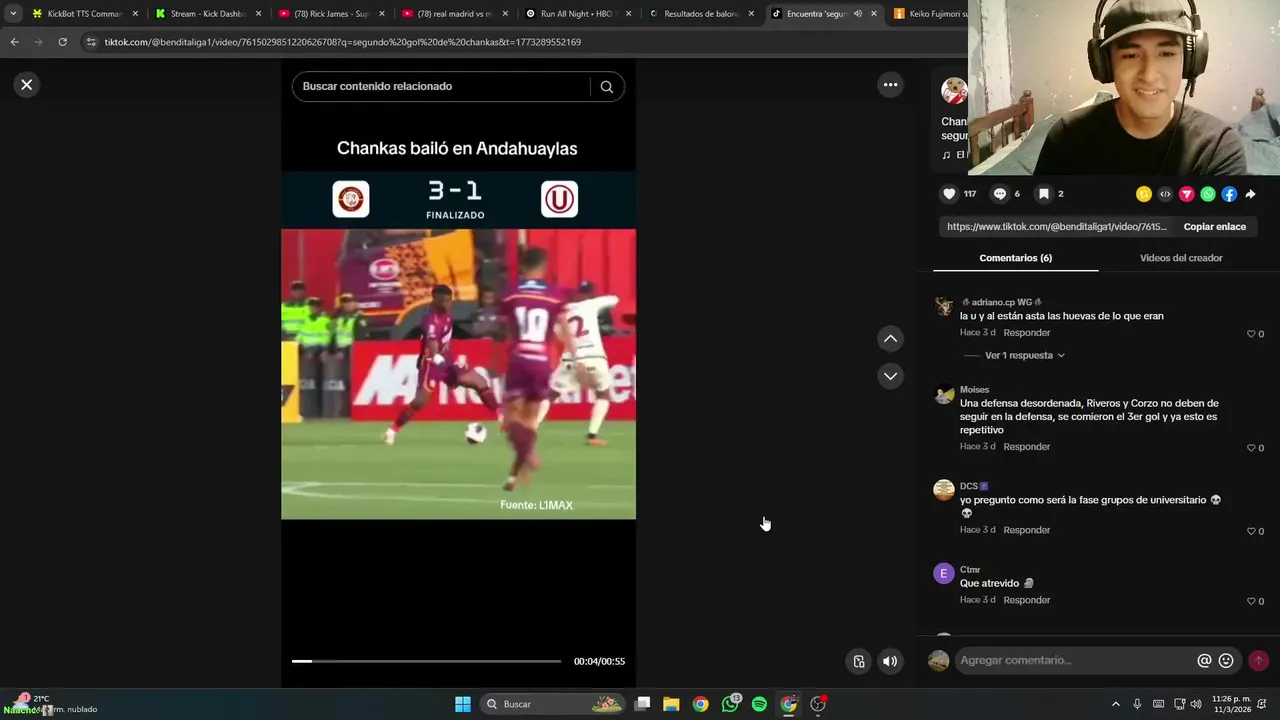Viewport: 1280px width, 720px height.
Task: Switch to 'Videos del creador' tab
Action: [1181, 258]
